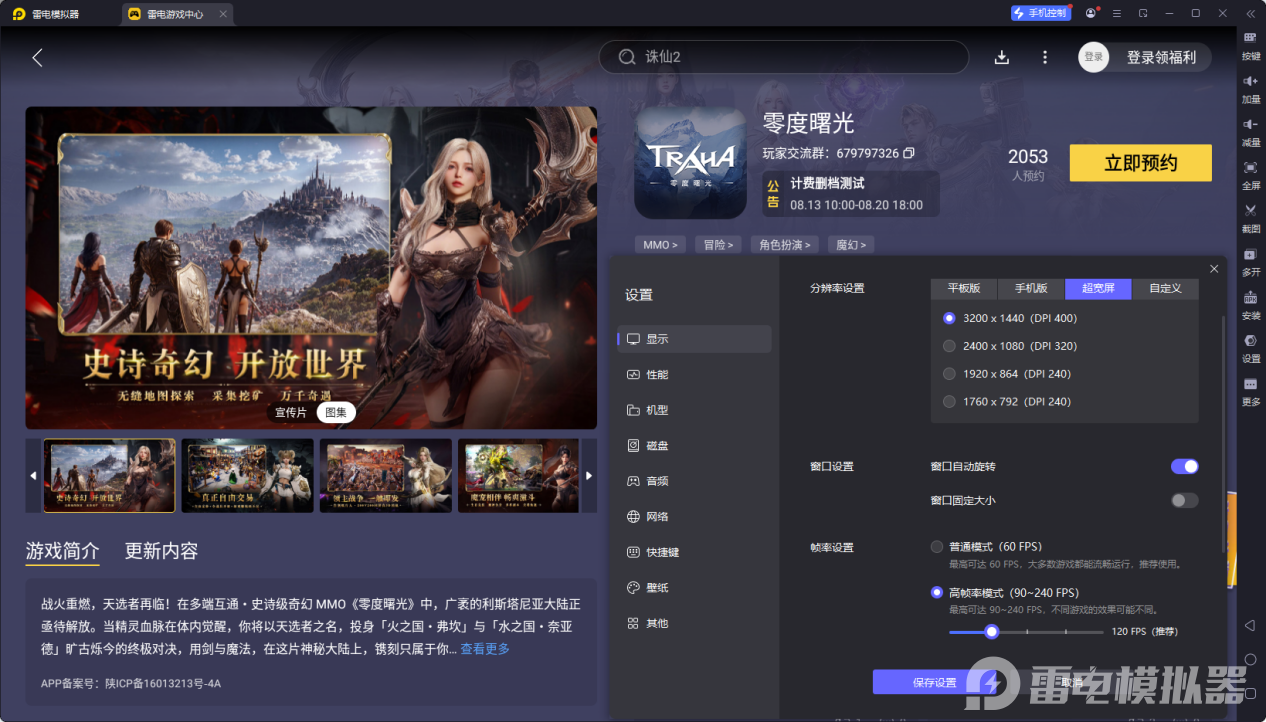Switch to 平板版 resolution tab
1266x722 pixels.
(964, 288)
